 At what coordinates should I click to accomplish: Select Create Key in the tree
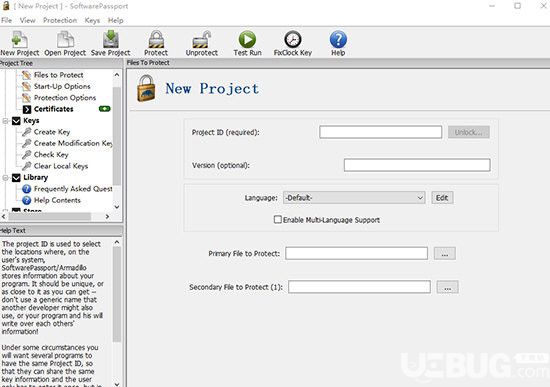click(52, 132)
